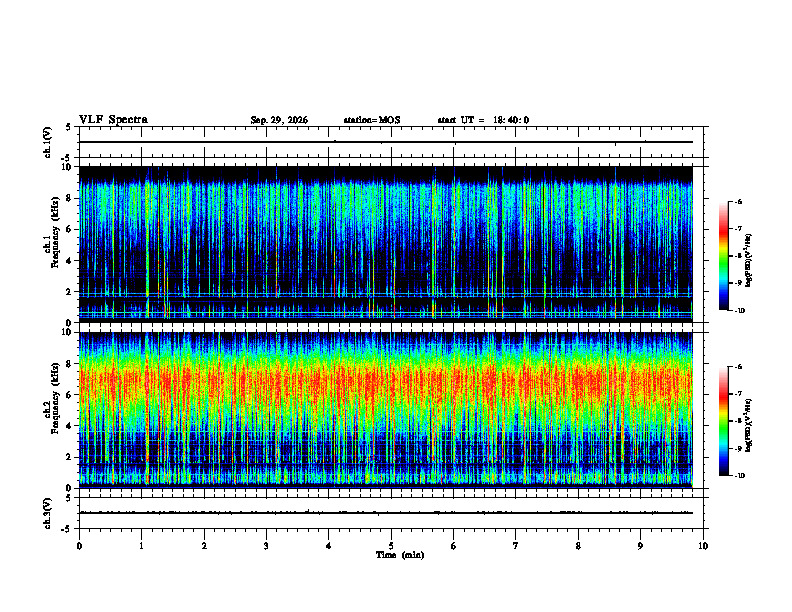Click the 5 minute tick on time axis

391,546
